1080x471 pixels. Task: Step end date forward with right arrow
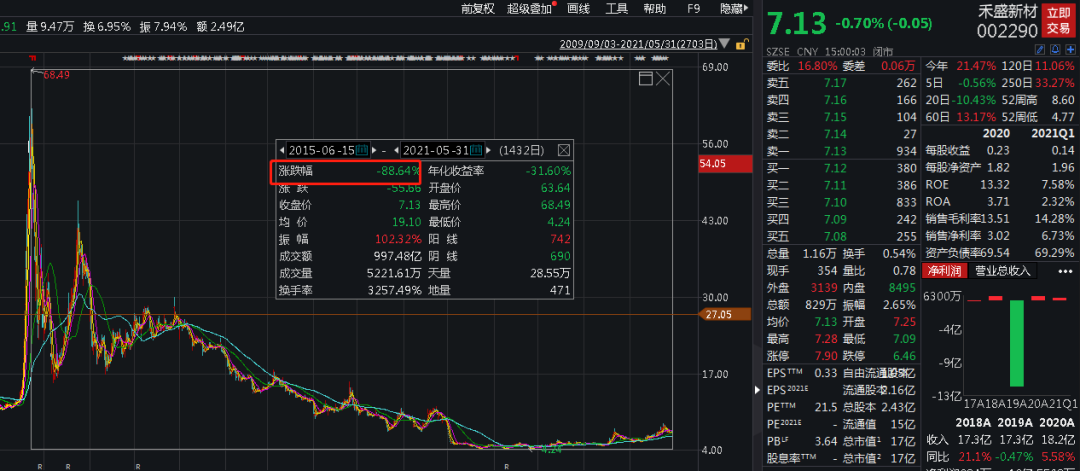[x=488, y=150]
